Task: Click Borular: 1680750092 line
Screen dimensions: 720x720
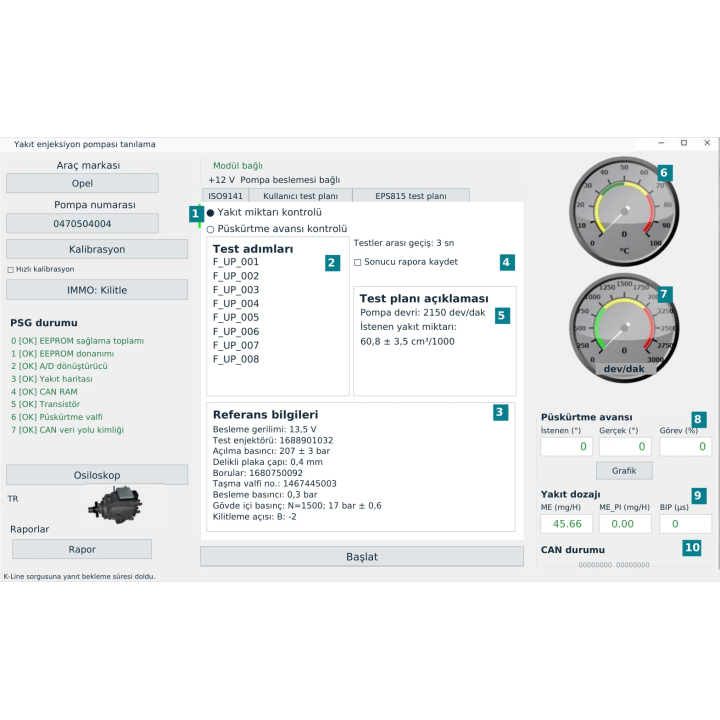Action: pyautogui.click(x=258, y=473)
